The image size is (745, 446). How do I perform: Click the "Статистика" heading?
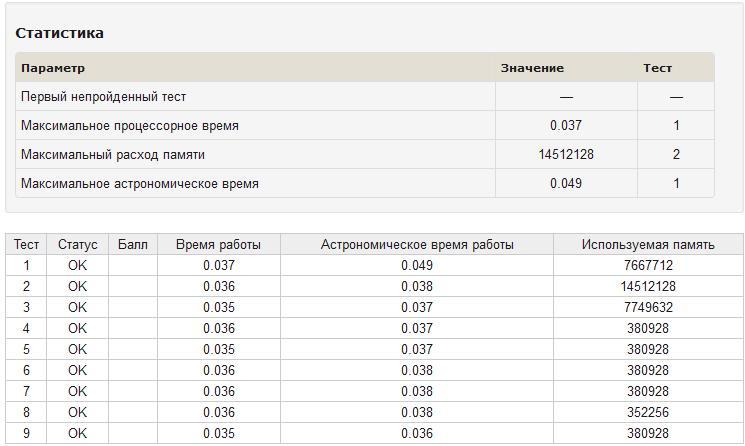[x=60, y=33]
